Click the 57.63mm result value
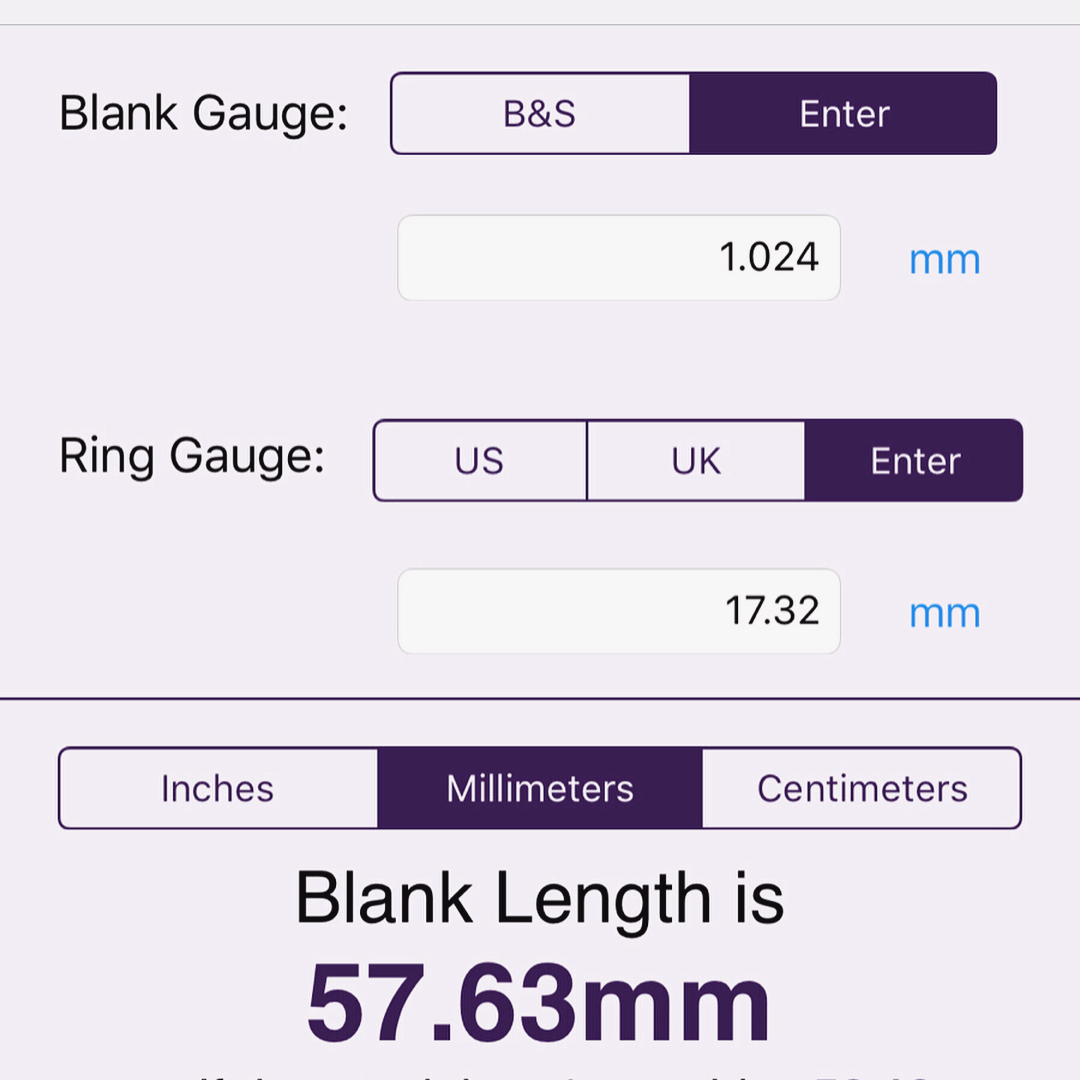 (539, 1002)
